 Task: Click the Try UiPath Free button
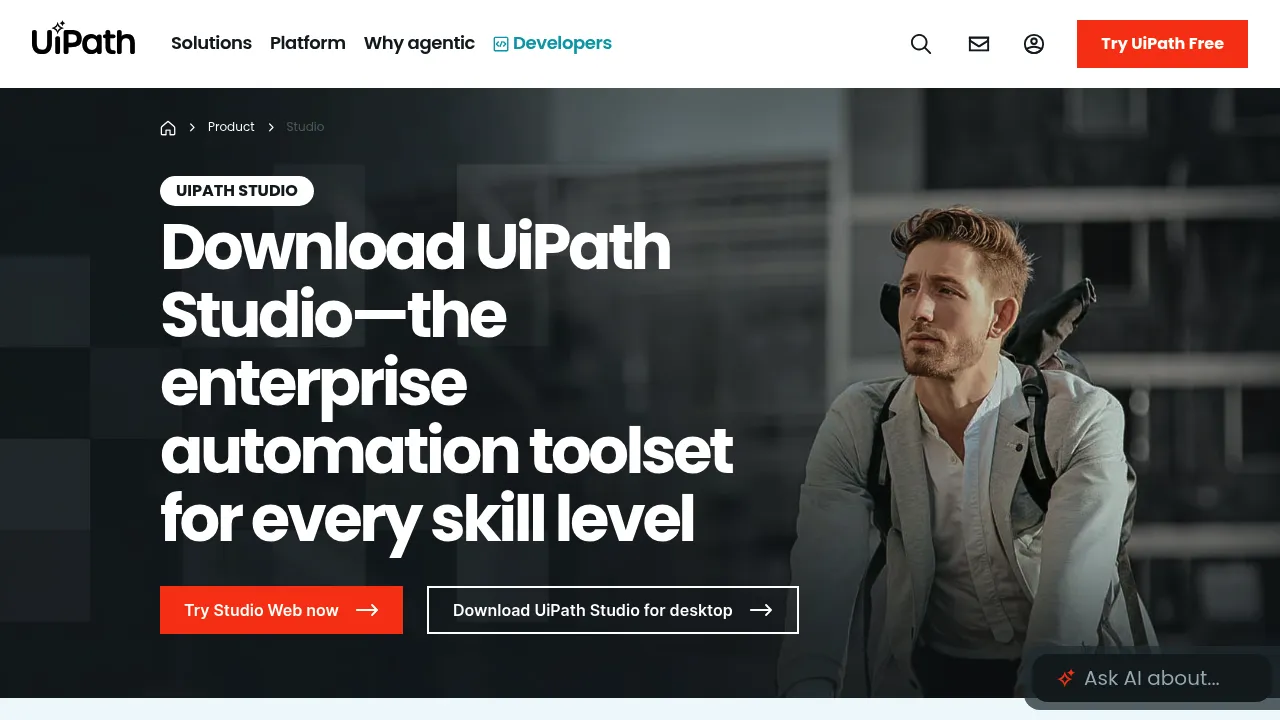pos(1162,44)
